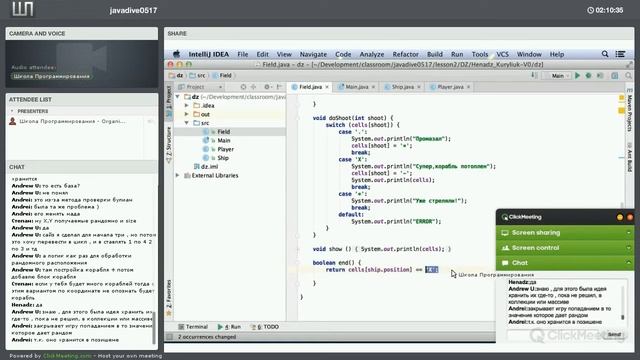Click the chat panel vertical scrollbar
Viewport: 640px width, 360px height.
[x=154, y=328]
